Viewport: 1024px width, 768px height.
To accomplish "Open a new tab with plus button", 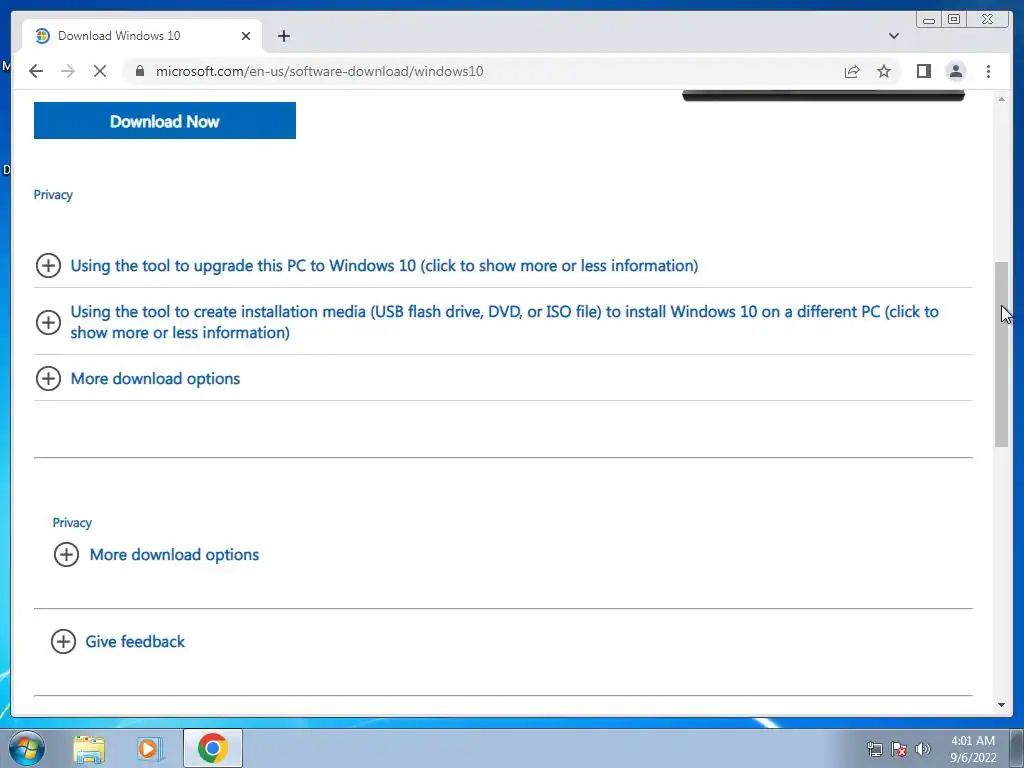I will tap(283, 36).
